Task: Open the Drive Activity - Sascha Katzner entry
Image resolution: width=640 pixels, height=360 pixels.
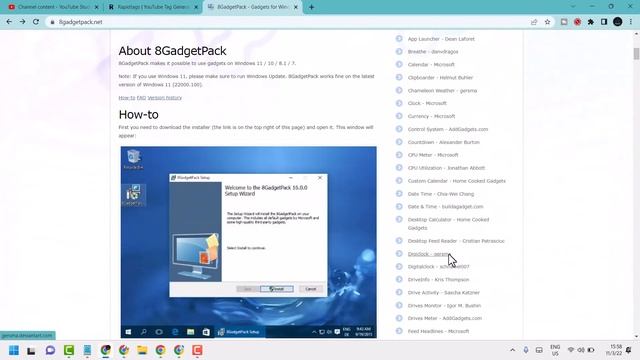Action: pos(444,293)
